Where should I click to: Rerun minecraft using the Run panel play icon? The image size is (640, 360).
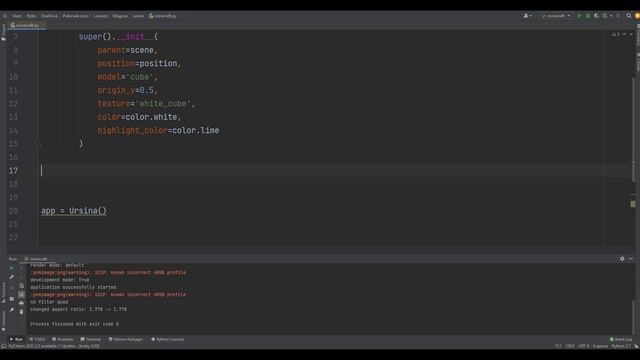11,268
